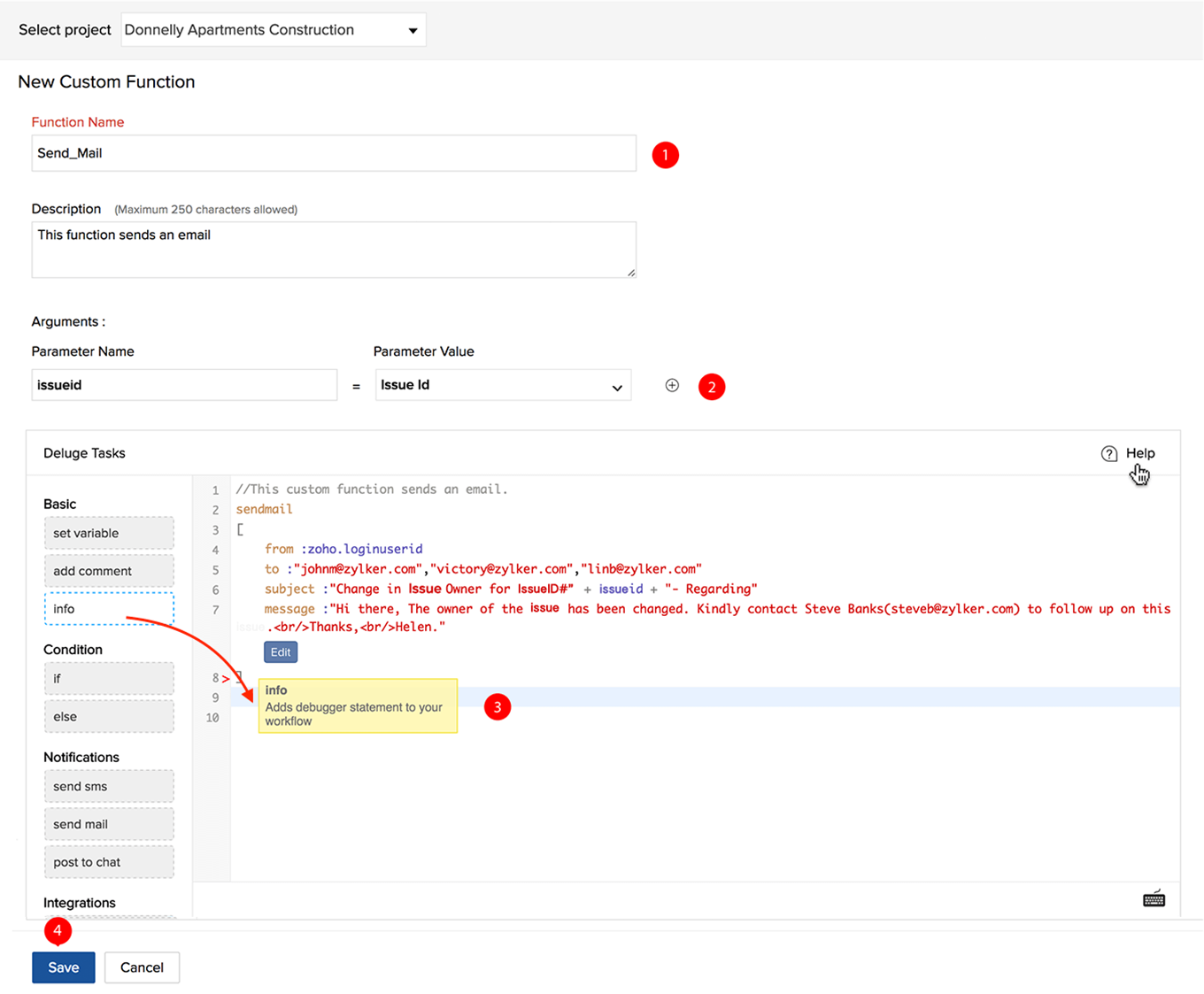Screen dimensions: 1204x994
Task: Select the else condition task
Action: click(109, 717)
